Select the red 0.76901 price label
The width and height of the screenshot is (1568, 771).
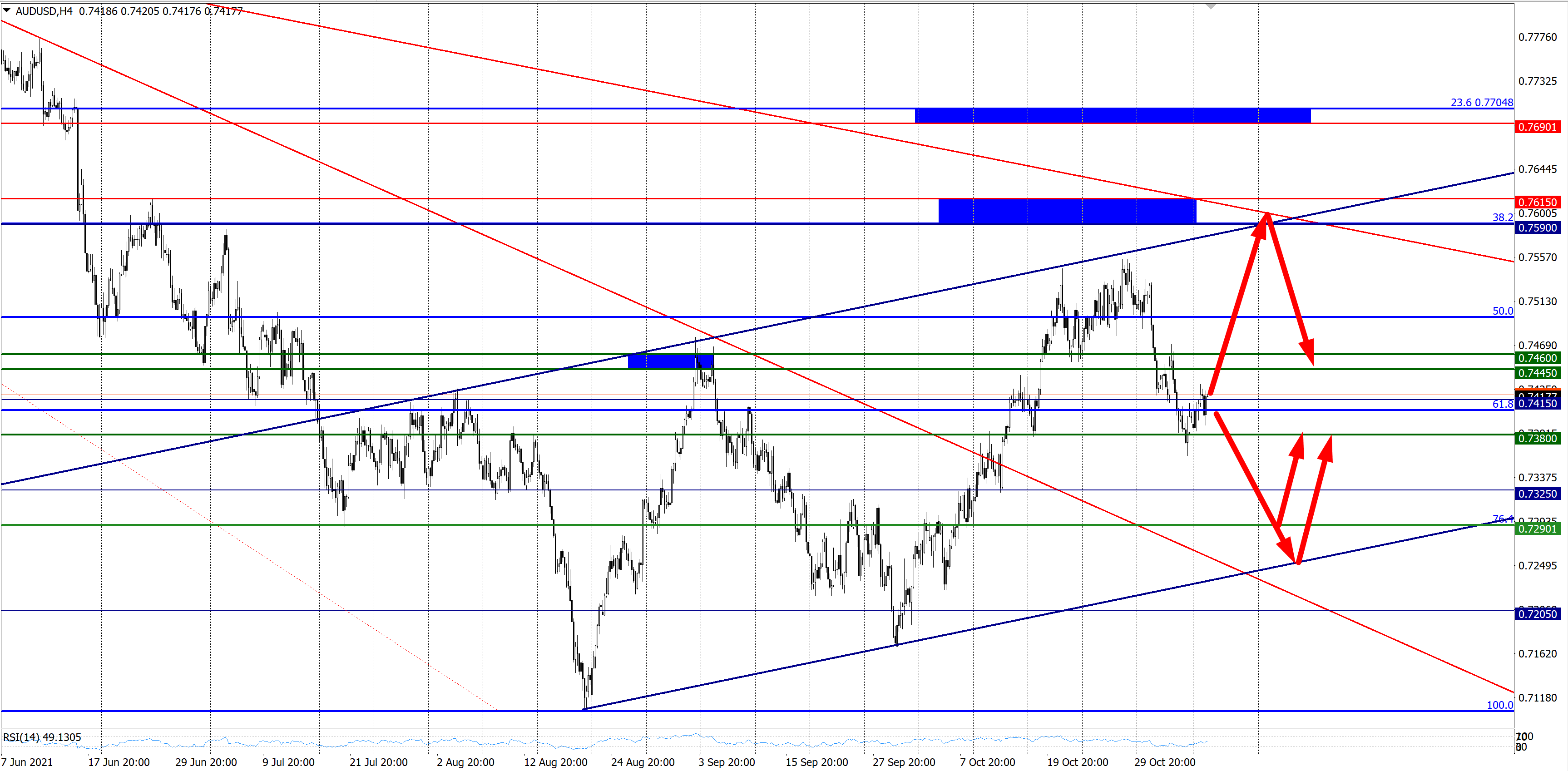tap(1537, 127)
